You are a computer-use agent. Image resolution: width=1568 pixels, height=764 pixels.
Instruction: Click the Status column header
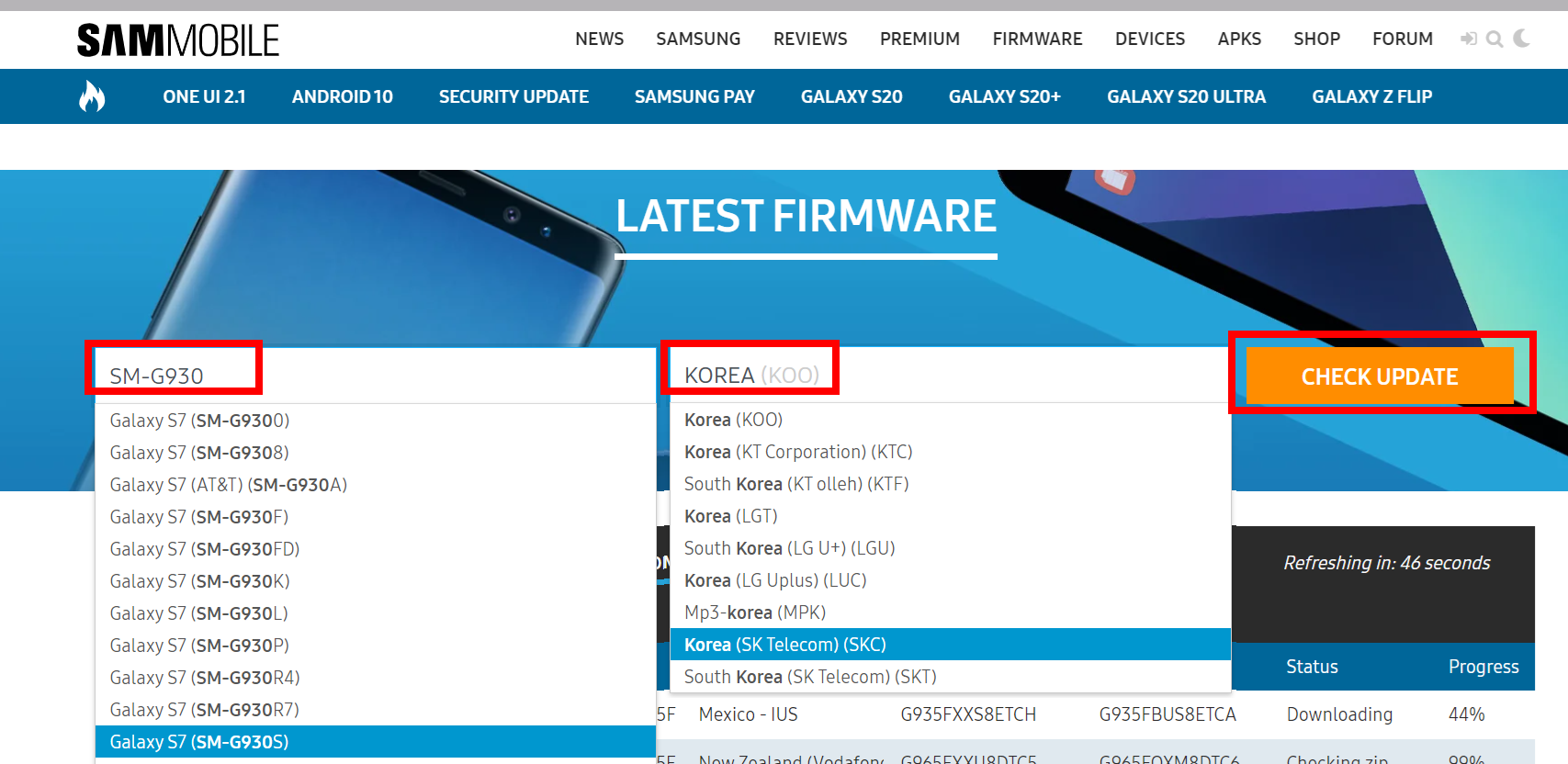(1312, 667)
